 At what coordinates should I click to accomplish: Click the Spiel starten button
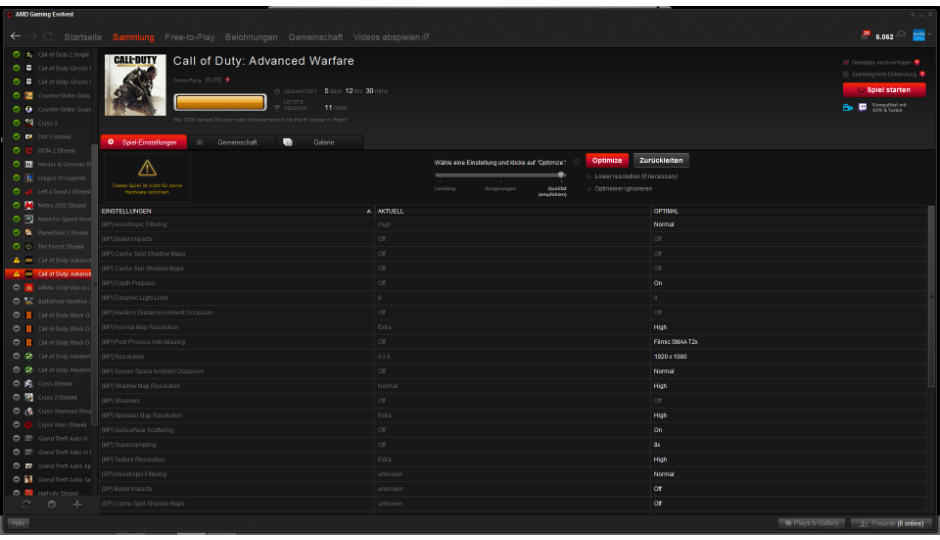point(884,90)
